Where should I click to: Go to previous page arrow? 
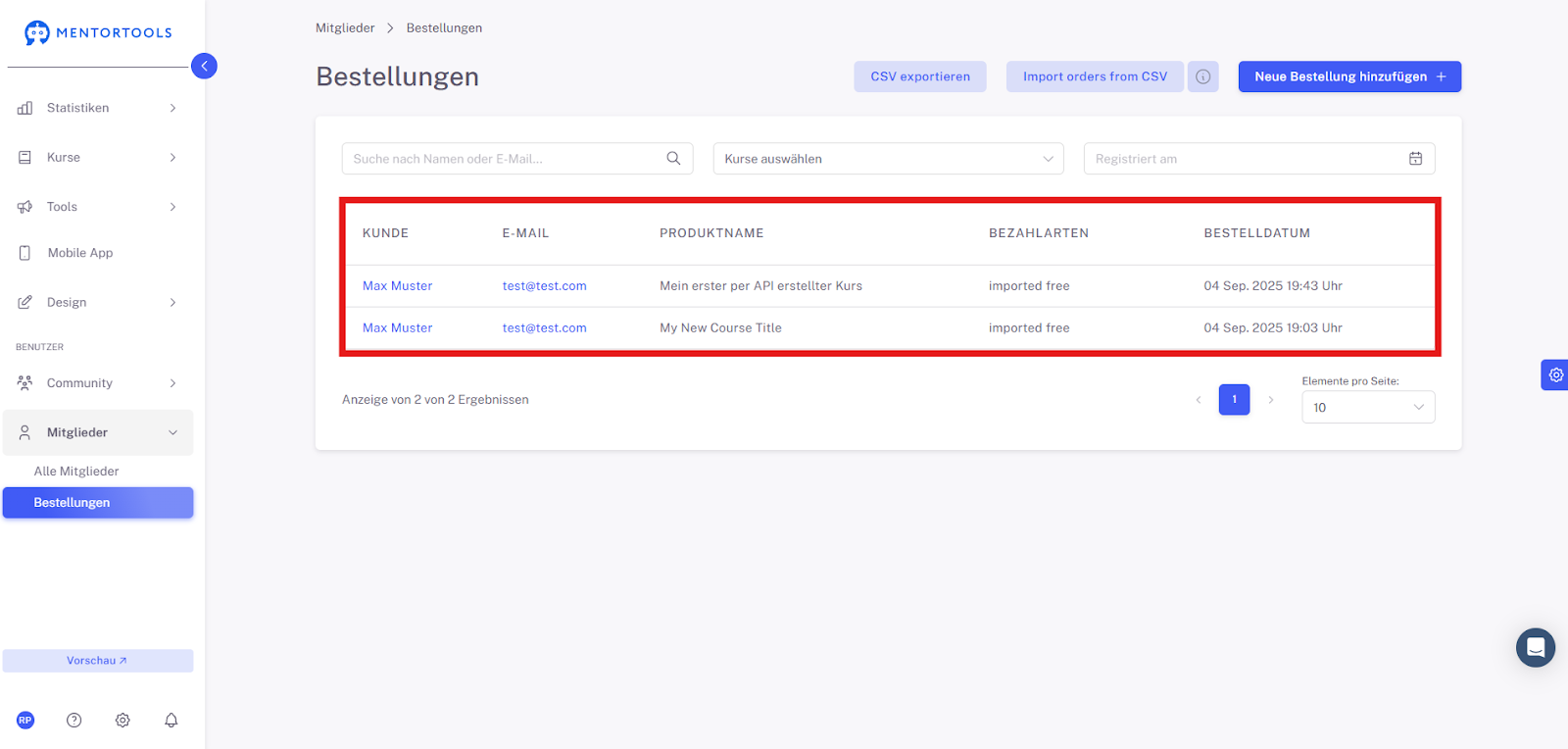[1198, 399]
